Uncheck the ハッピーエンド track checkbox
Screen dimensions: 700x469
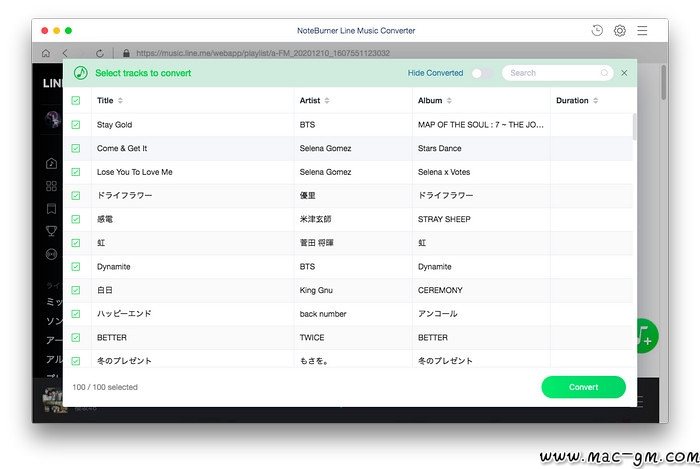click(x=76, y=314)
